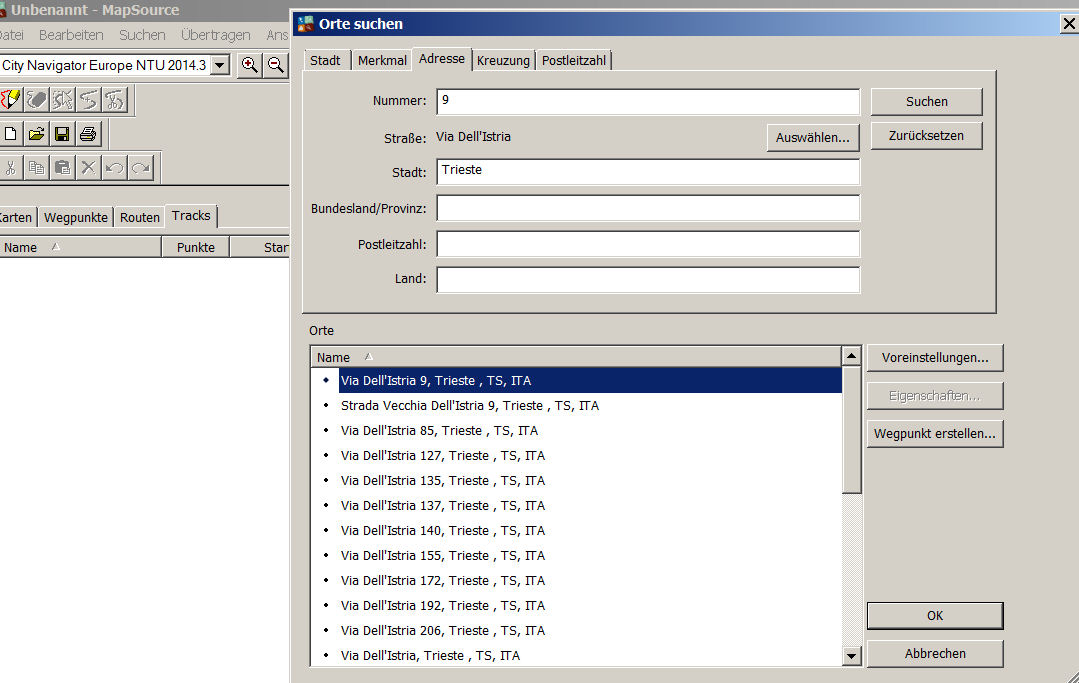The width and height of the screenshot is (1079, 683).
Task: Select Strada Vecchia Dell'Istria 9 result
Action: click(x=576, y=406)
